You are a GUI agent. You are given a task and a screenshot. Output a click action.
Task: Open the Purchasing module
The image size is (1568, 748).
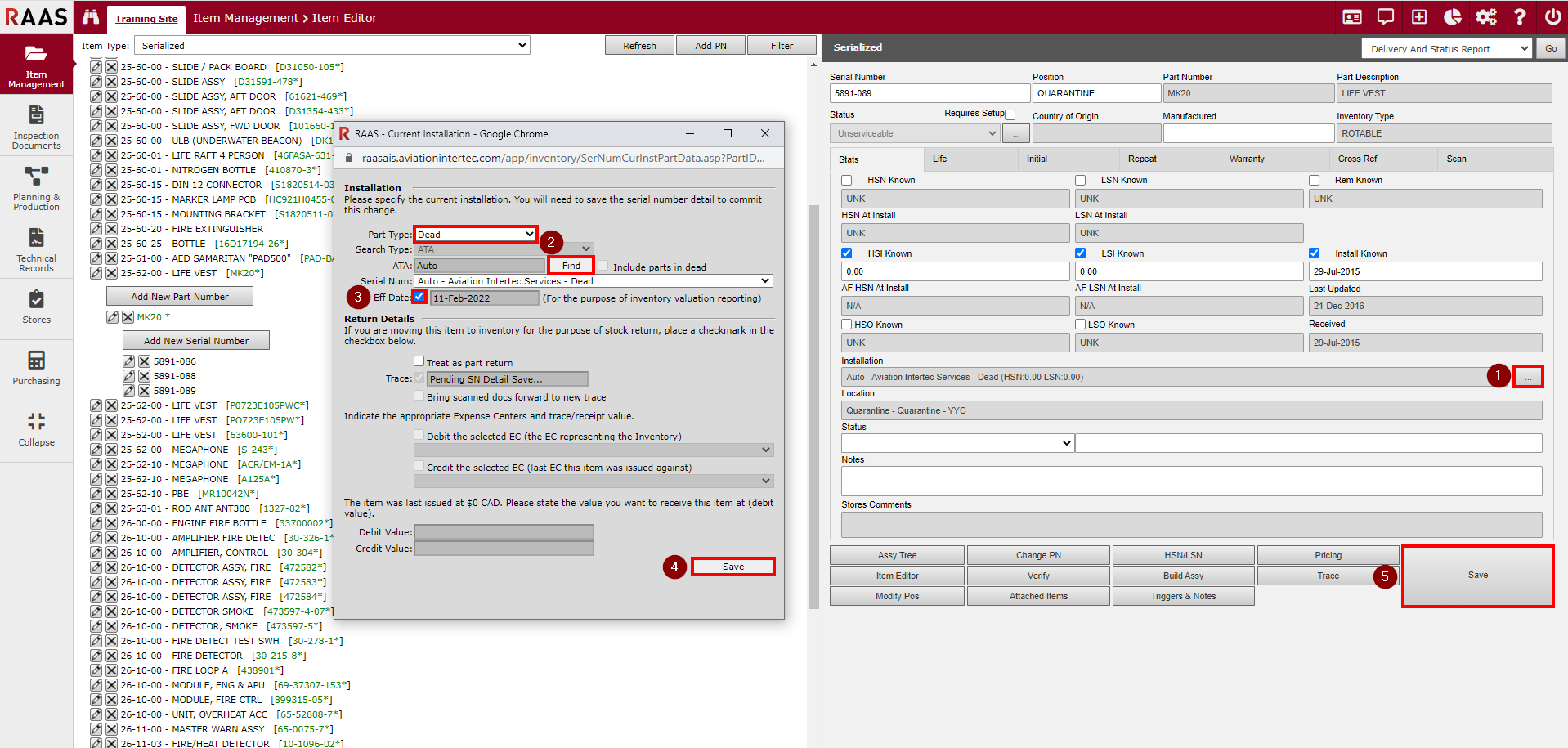pyautogui.click(x=36, y=368)
